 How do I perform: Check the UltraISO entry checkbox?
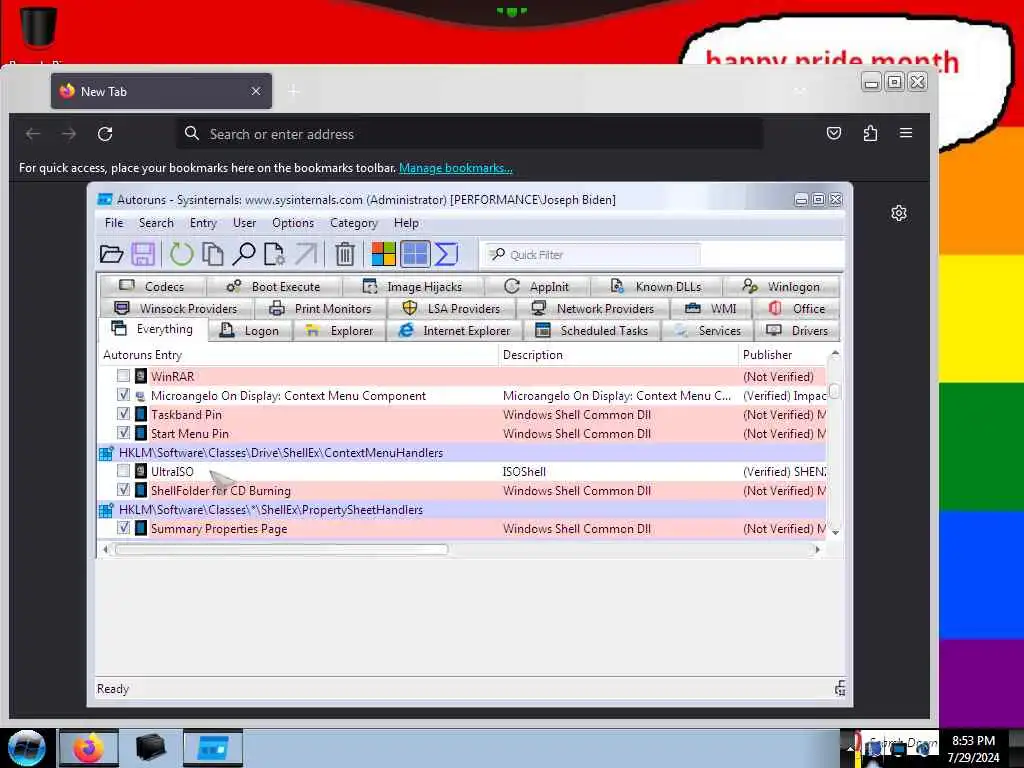123,470
